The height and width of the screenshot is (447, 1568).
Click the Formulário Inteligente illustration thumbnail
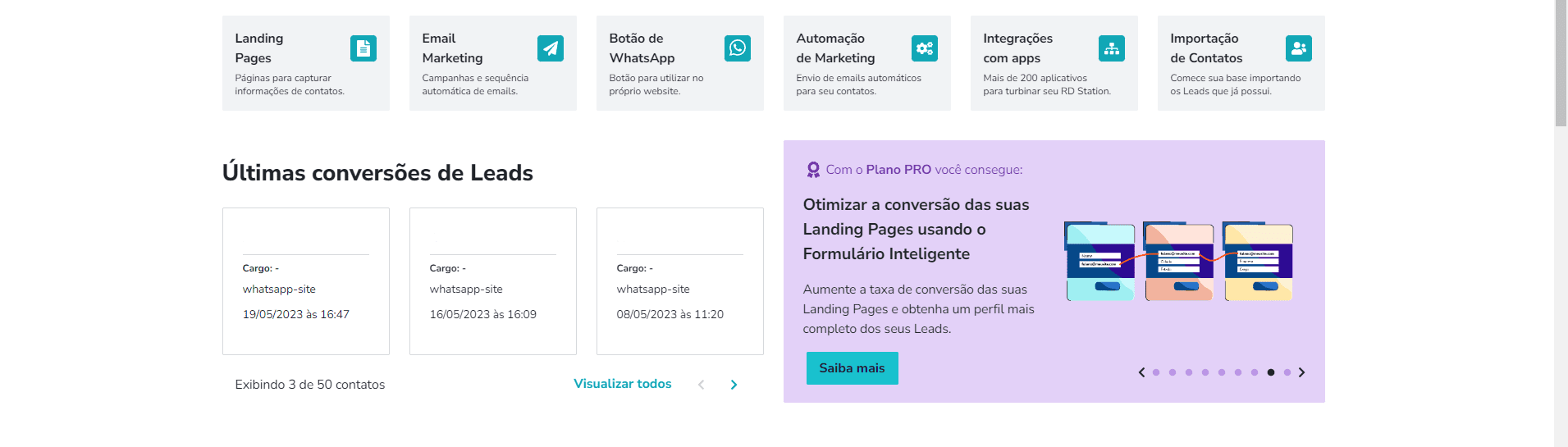1179,262
